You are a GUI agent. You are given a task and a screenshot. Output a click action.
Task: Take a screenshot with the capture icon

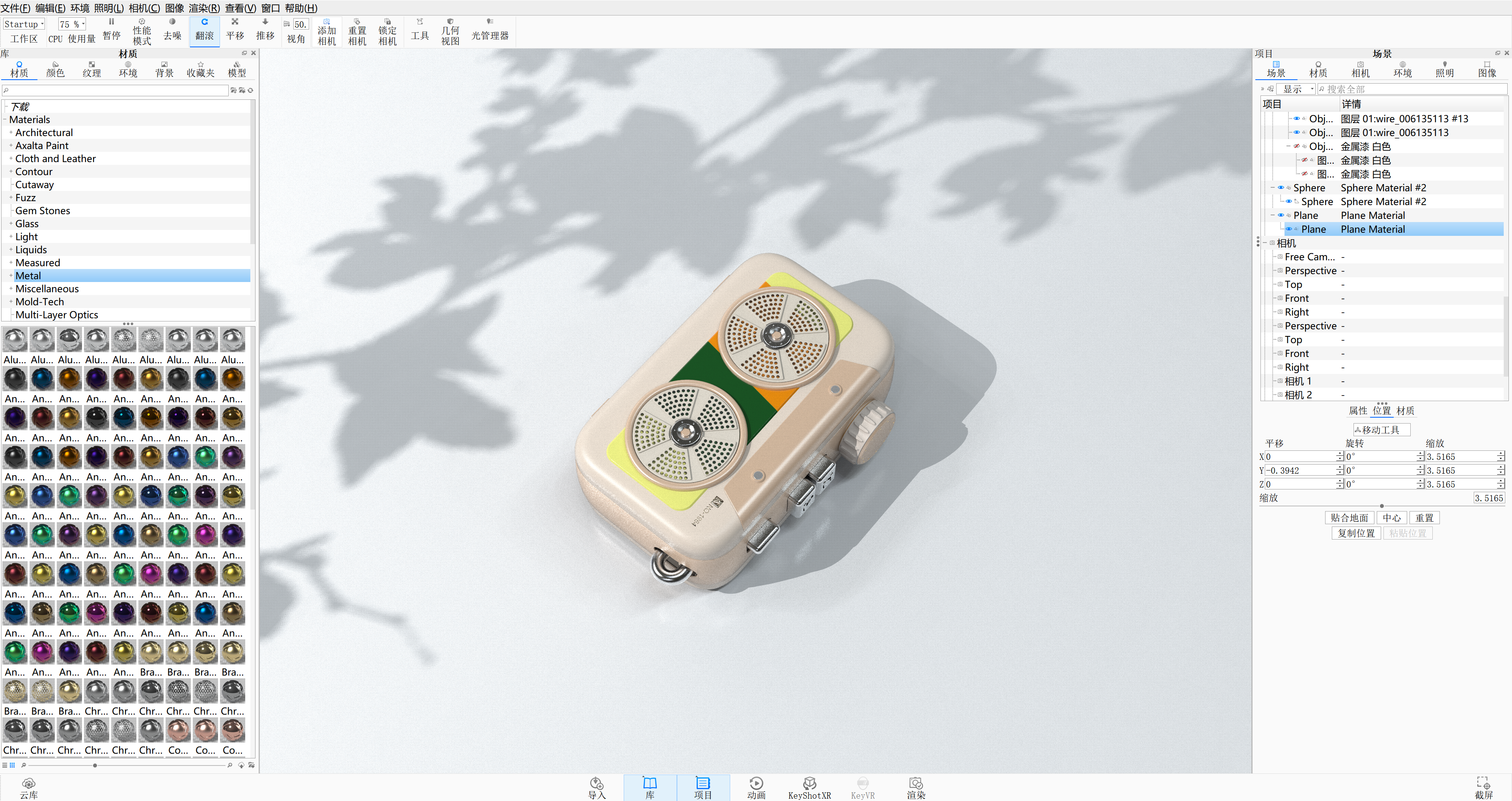point(1483,787)
